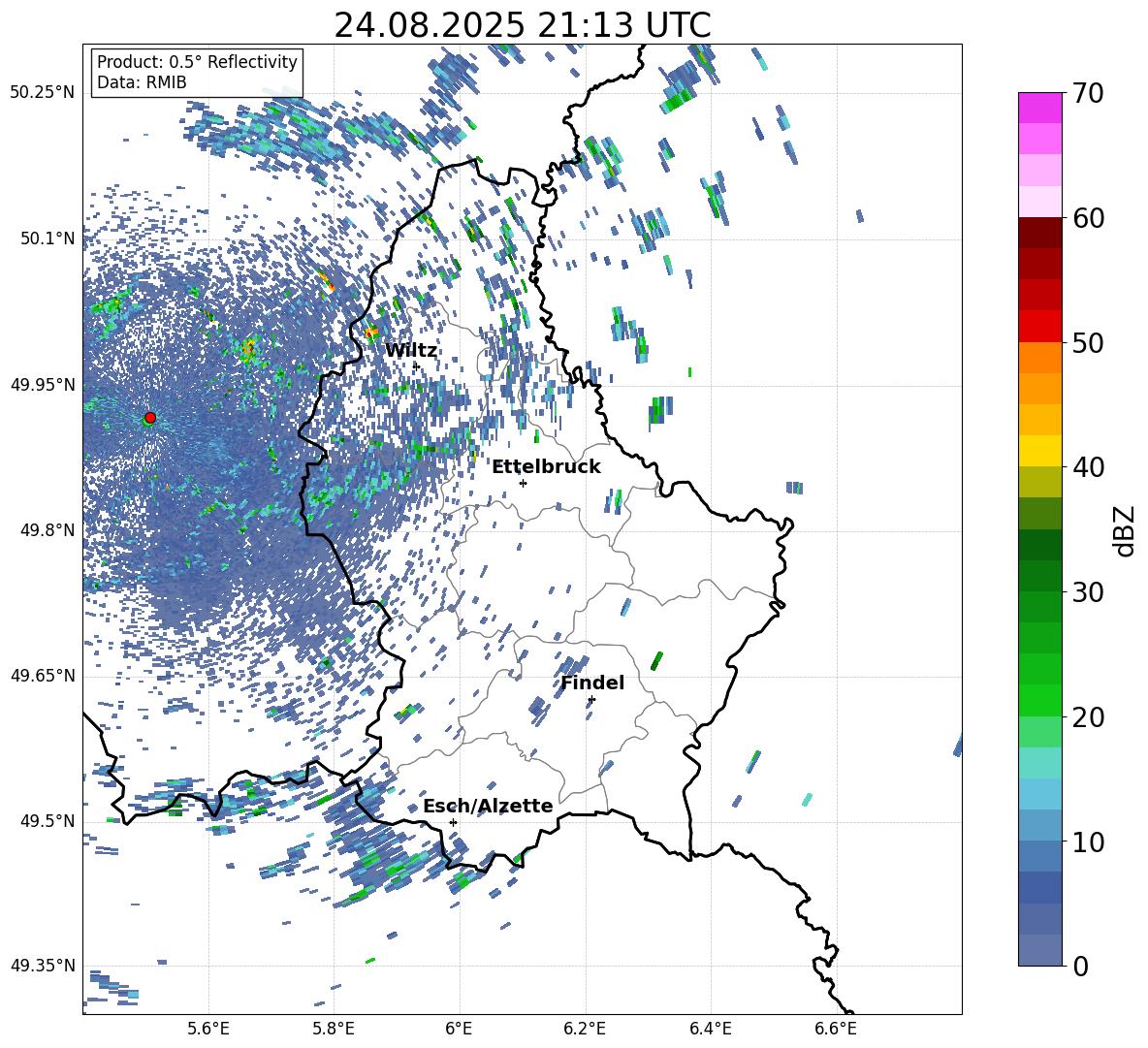Click the 6.6°E longitude label
Screen dimensions: 1148x1048
(x=836, y=1029)
